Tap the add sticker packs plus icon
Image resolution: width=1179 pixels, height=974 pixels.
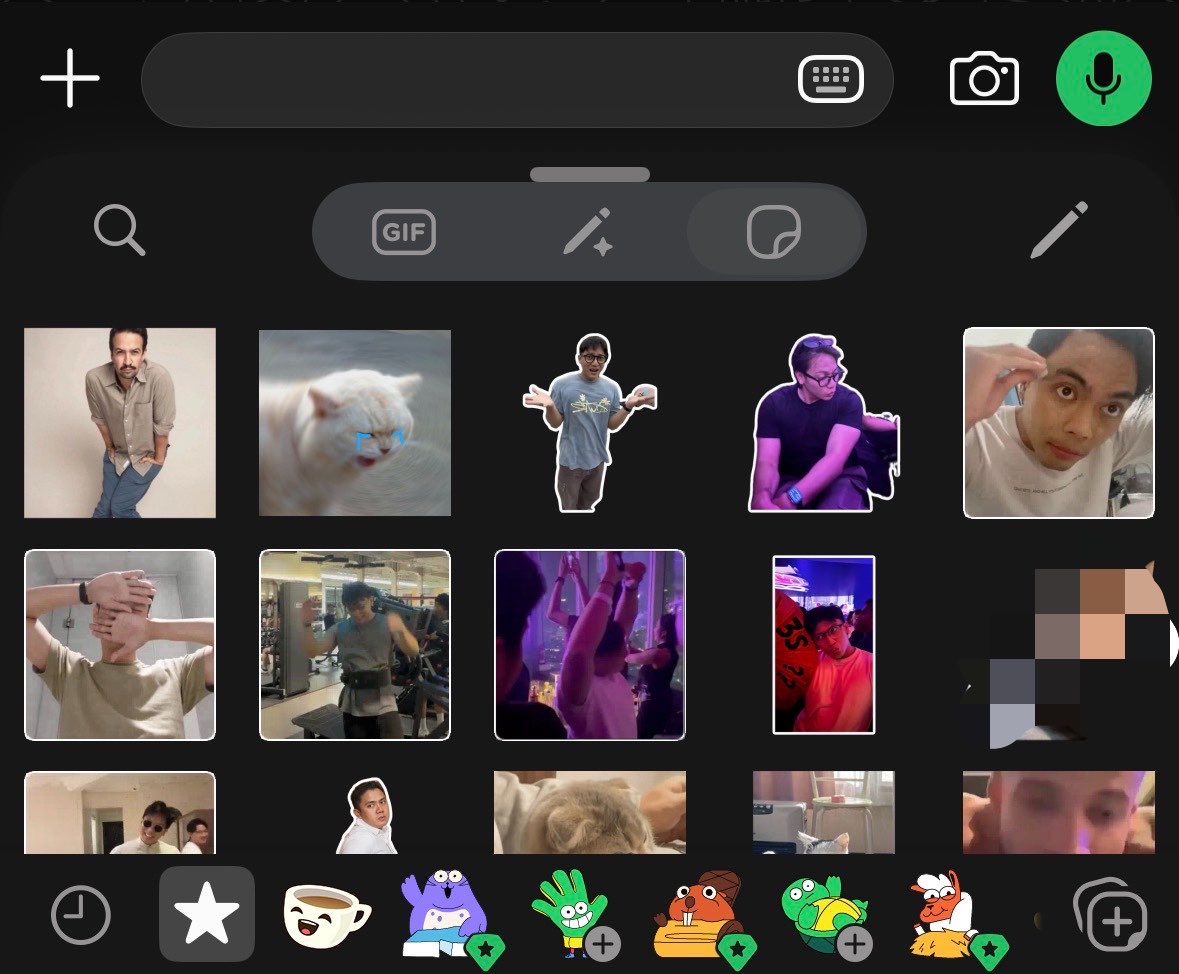pos(1111,916)
